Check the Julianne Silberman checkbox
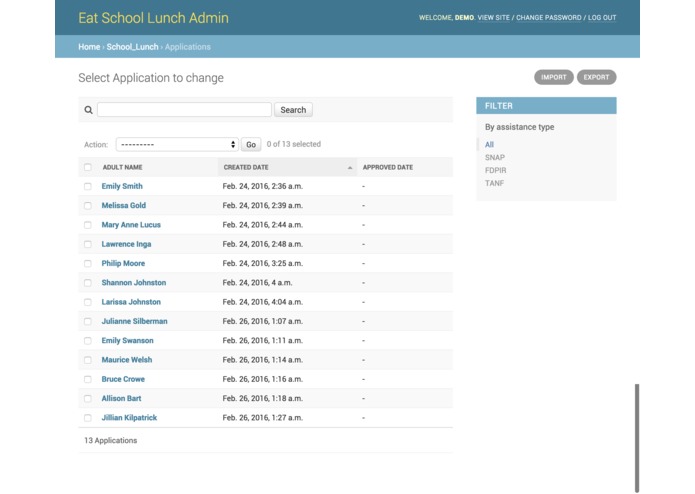 (87, 321)
